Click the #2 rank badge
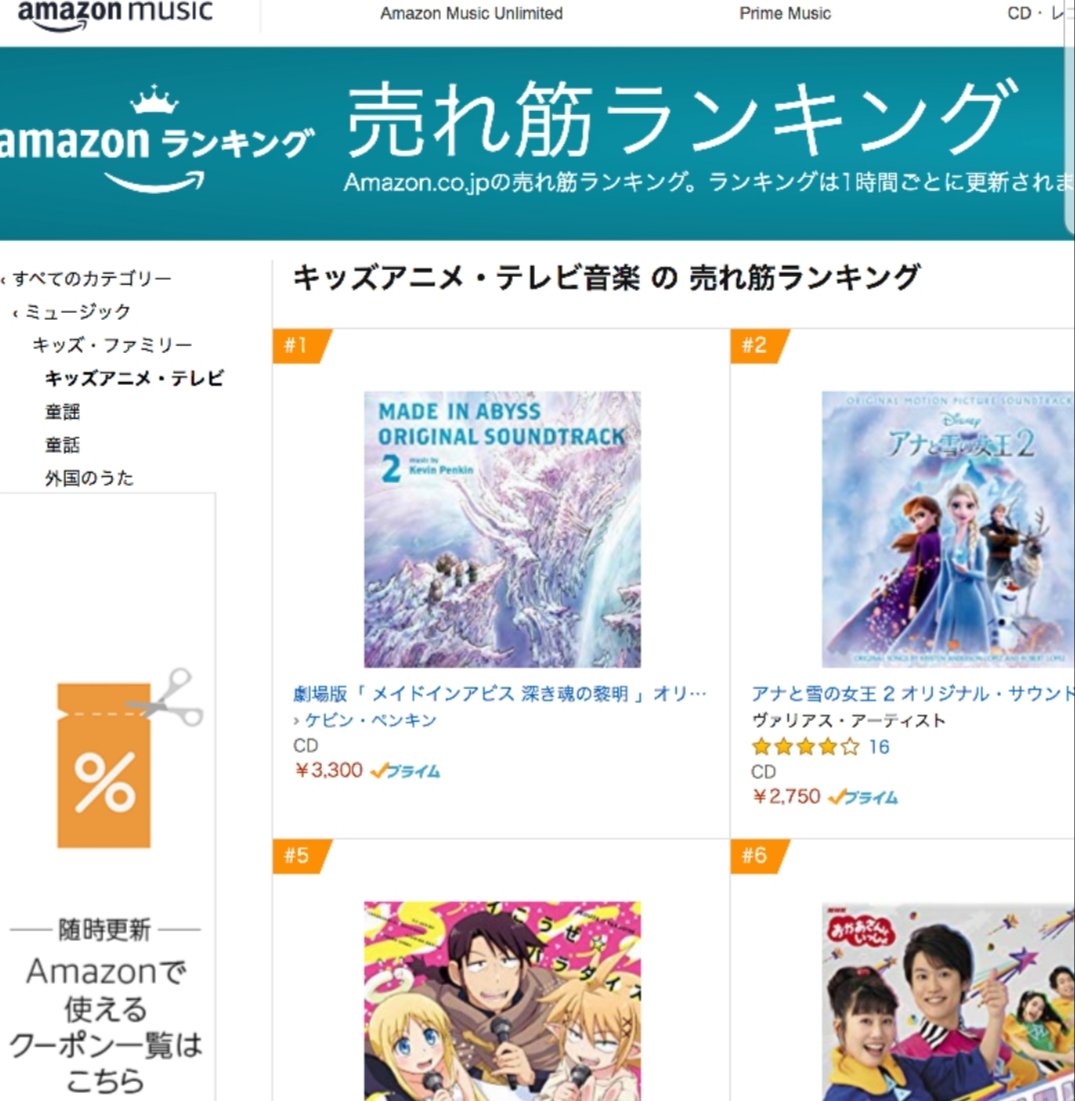1075x1101 pixels. coord(759,345)
